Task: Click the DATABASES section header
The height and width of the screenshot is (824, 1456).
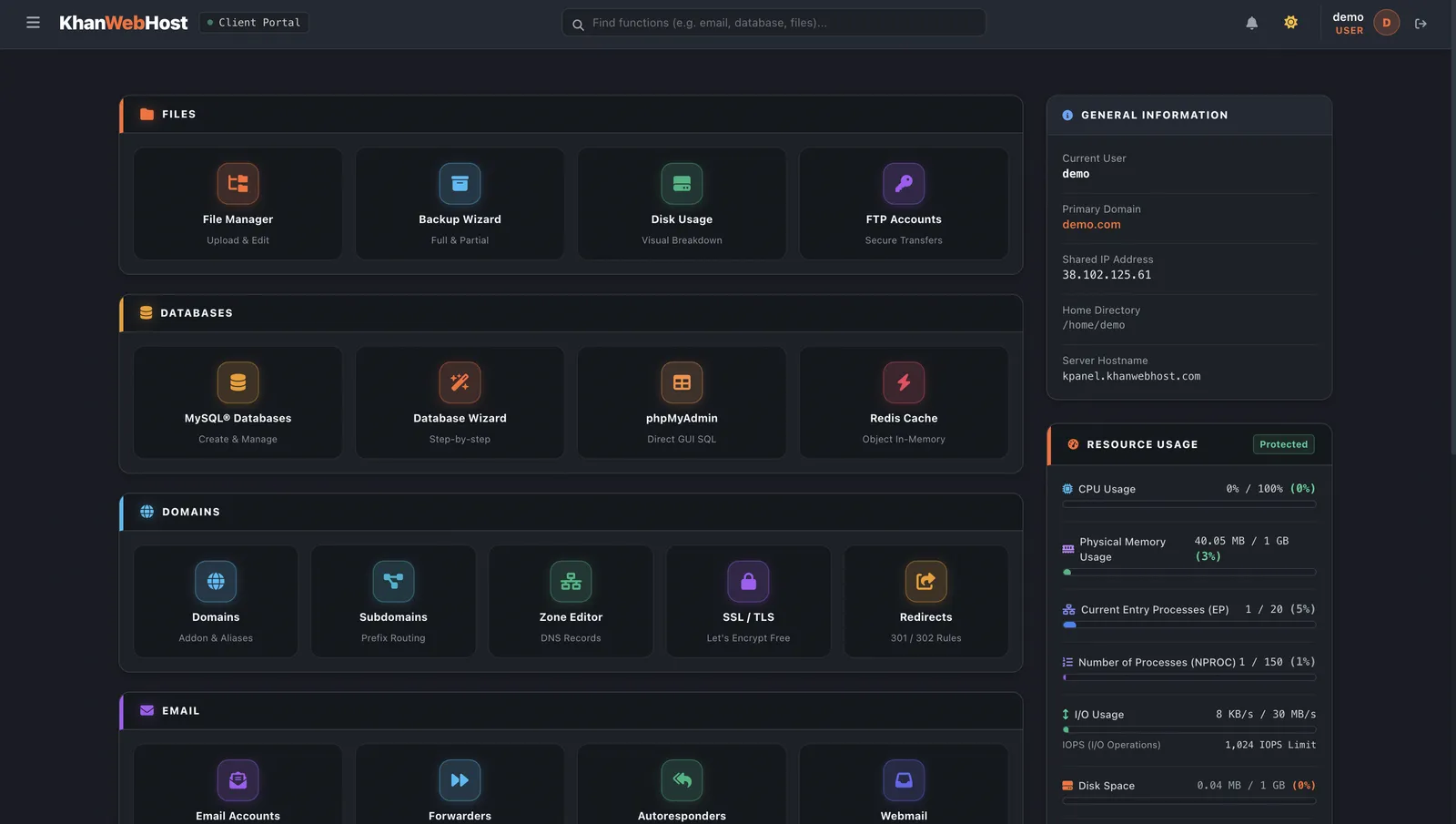Action: tap(571, 313)
